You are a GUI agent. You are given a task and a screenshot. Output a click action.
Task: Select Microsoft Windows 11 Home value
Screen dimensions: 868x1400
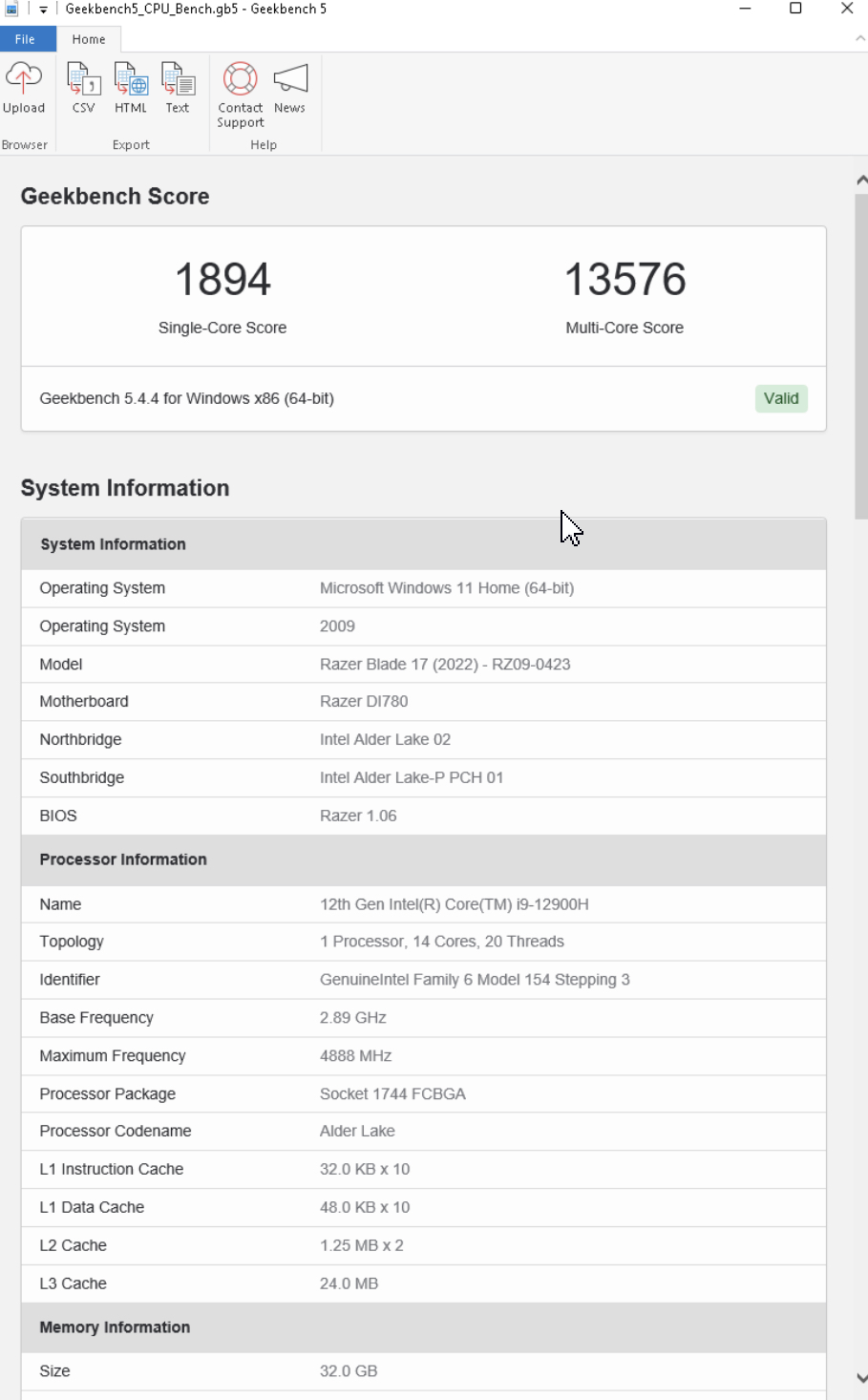point(447,588)
